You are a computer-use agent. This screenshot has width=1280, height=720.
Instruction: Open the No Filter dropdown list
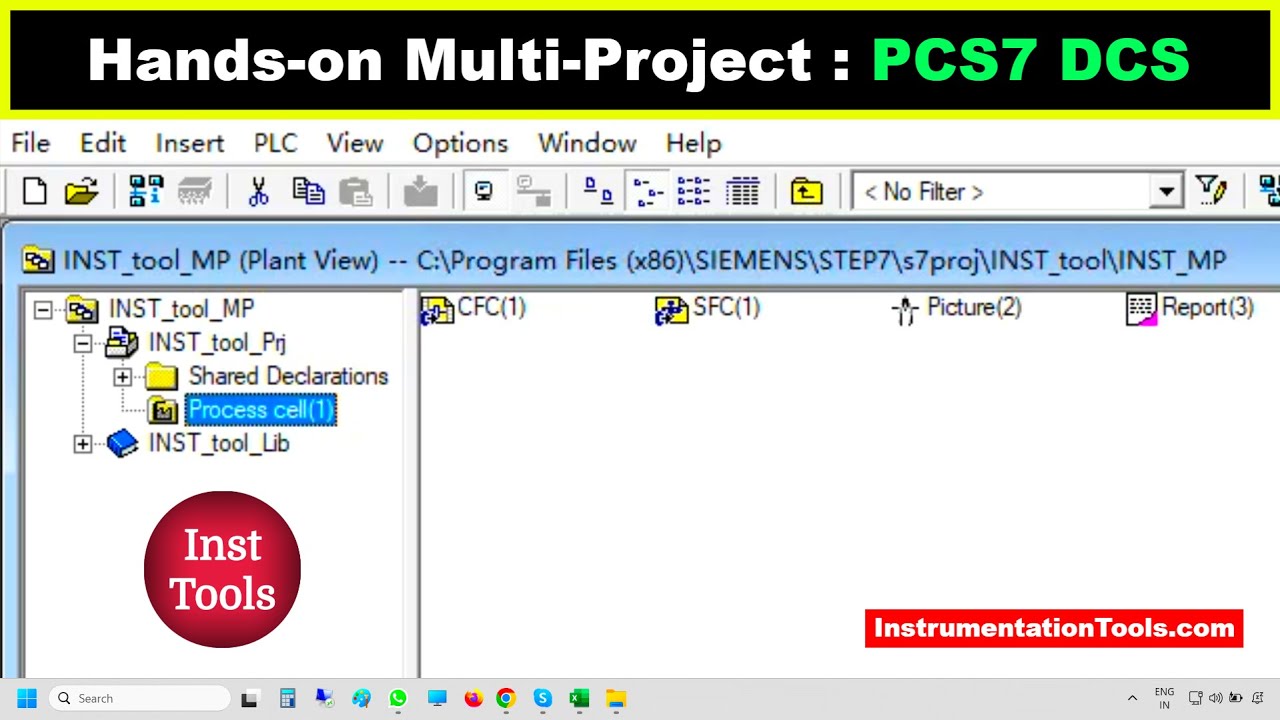click(x=1166, y=192)
